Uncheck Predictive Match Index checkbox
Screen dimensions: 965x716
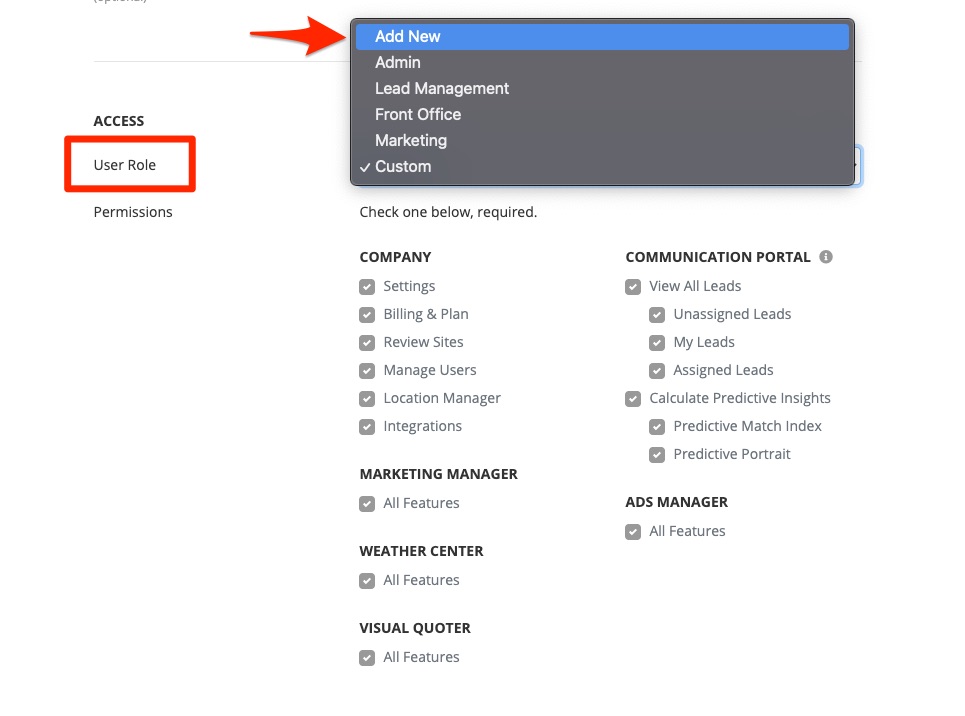tap(657, 427)
